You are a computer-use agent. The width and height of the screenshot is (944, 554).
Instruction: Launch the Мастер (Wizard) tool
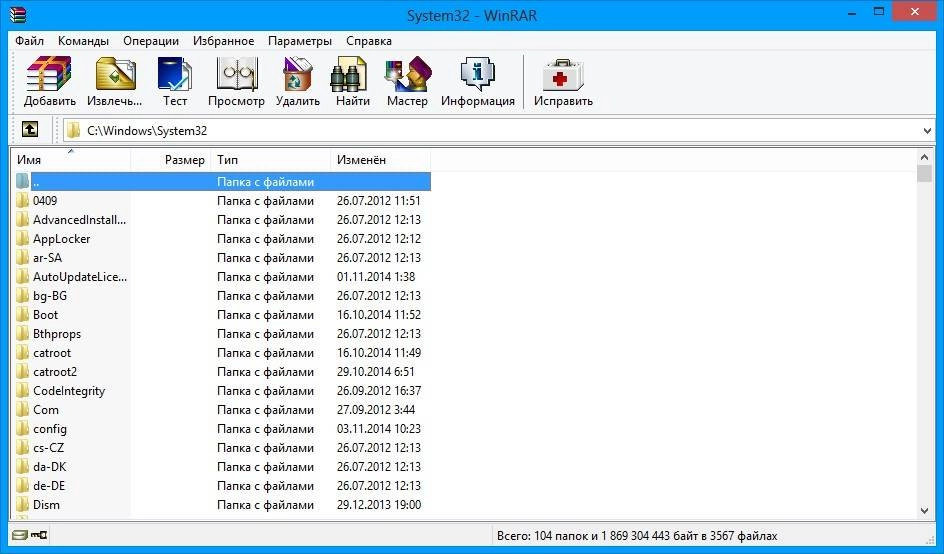point(408,74)
